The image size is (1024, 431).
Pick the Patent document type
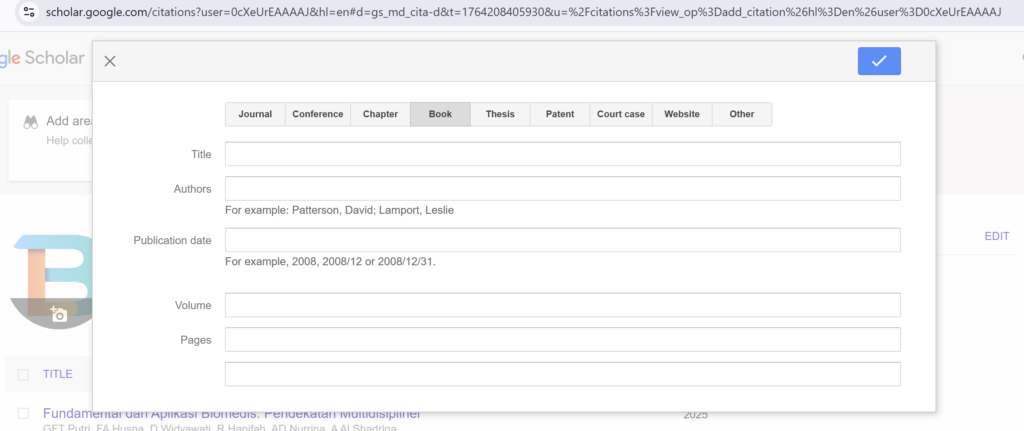tap(560, 114)
